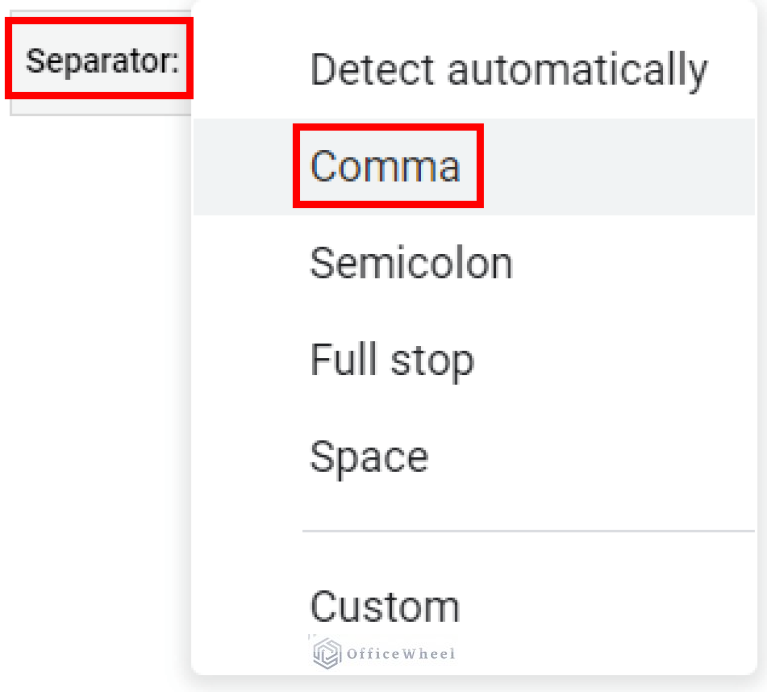Split text by Space option
767x692 pixels.
click(369, 457)
